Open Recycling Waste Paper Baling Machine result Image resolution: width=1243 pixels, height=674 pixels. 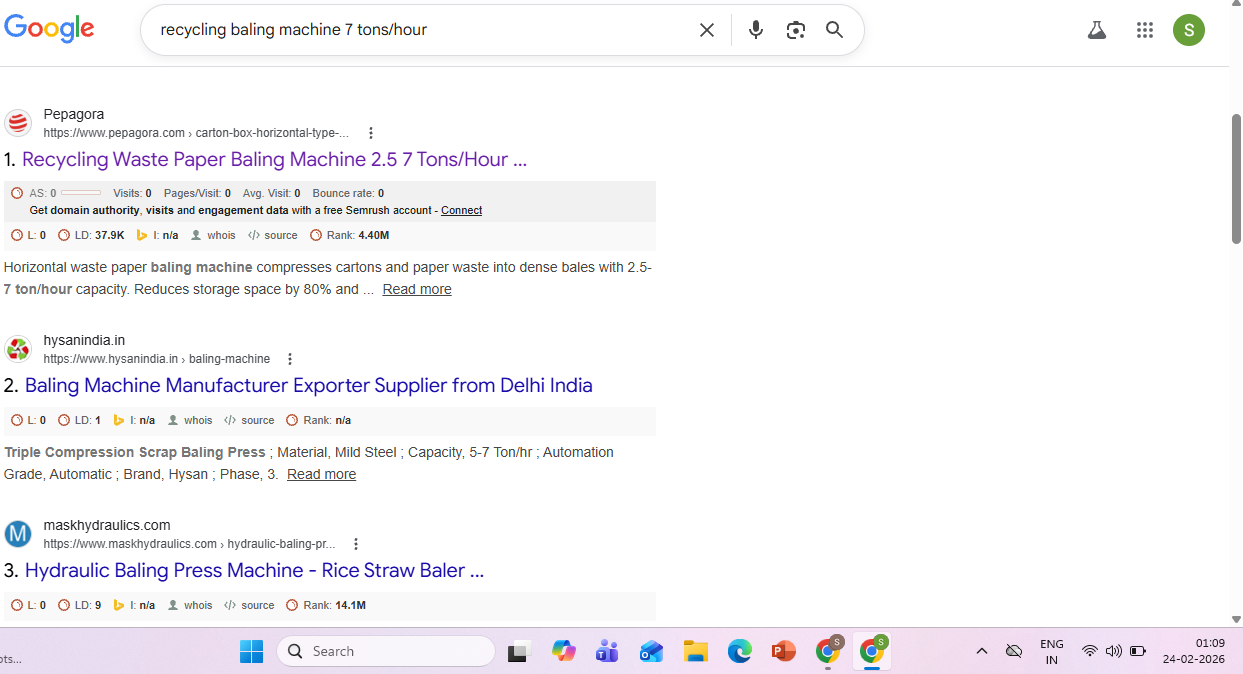(274, 159)
